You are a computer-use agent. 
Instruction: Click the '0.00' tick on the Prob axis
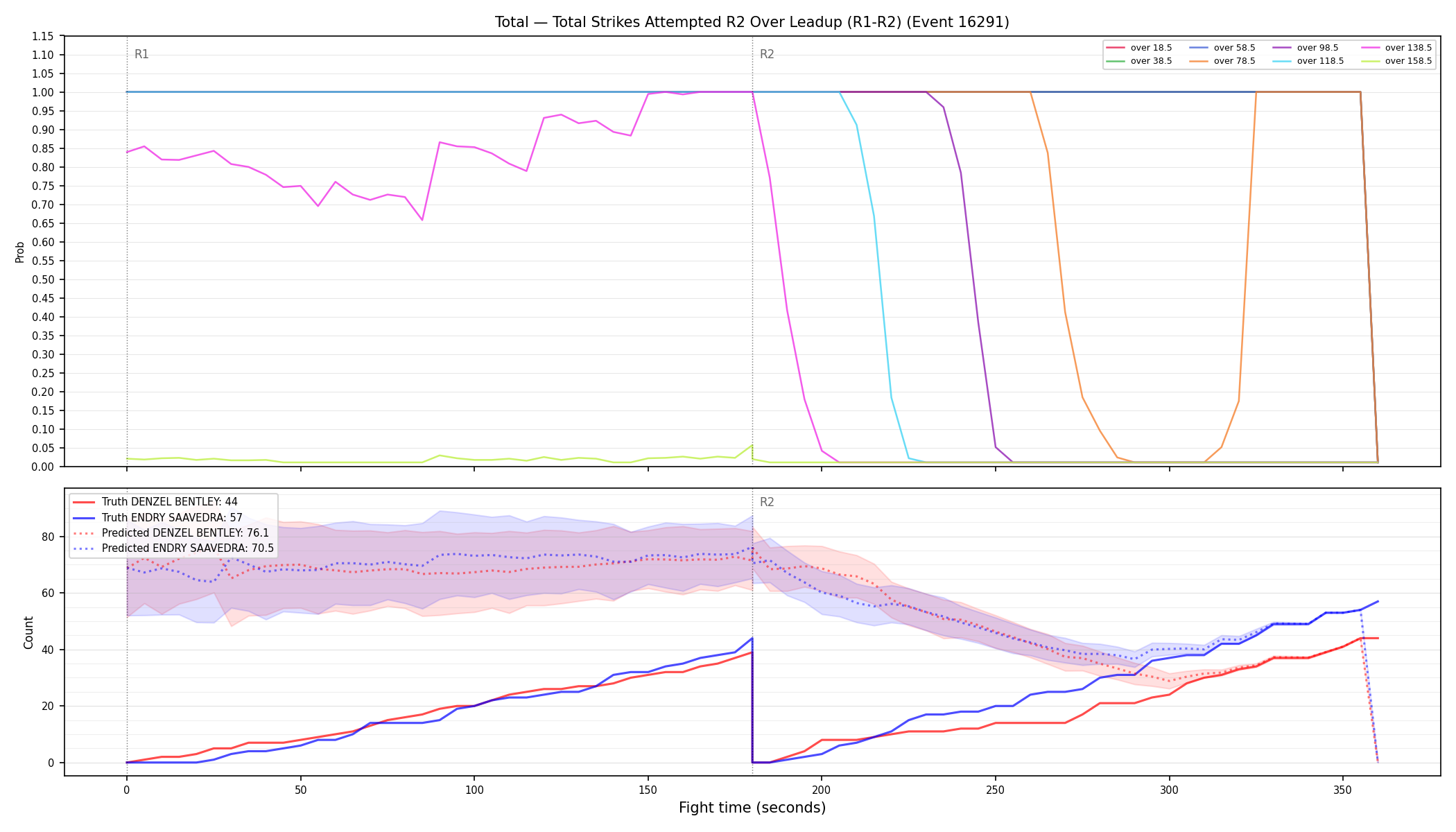tap(43, 467)
